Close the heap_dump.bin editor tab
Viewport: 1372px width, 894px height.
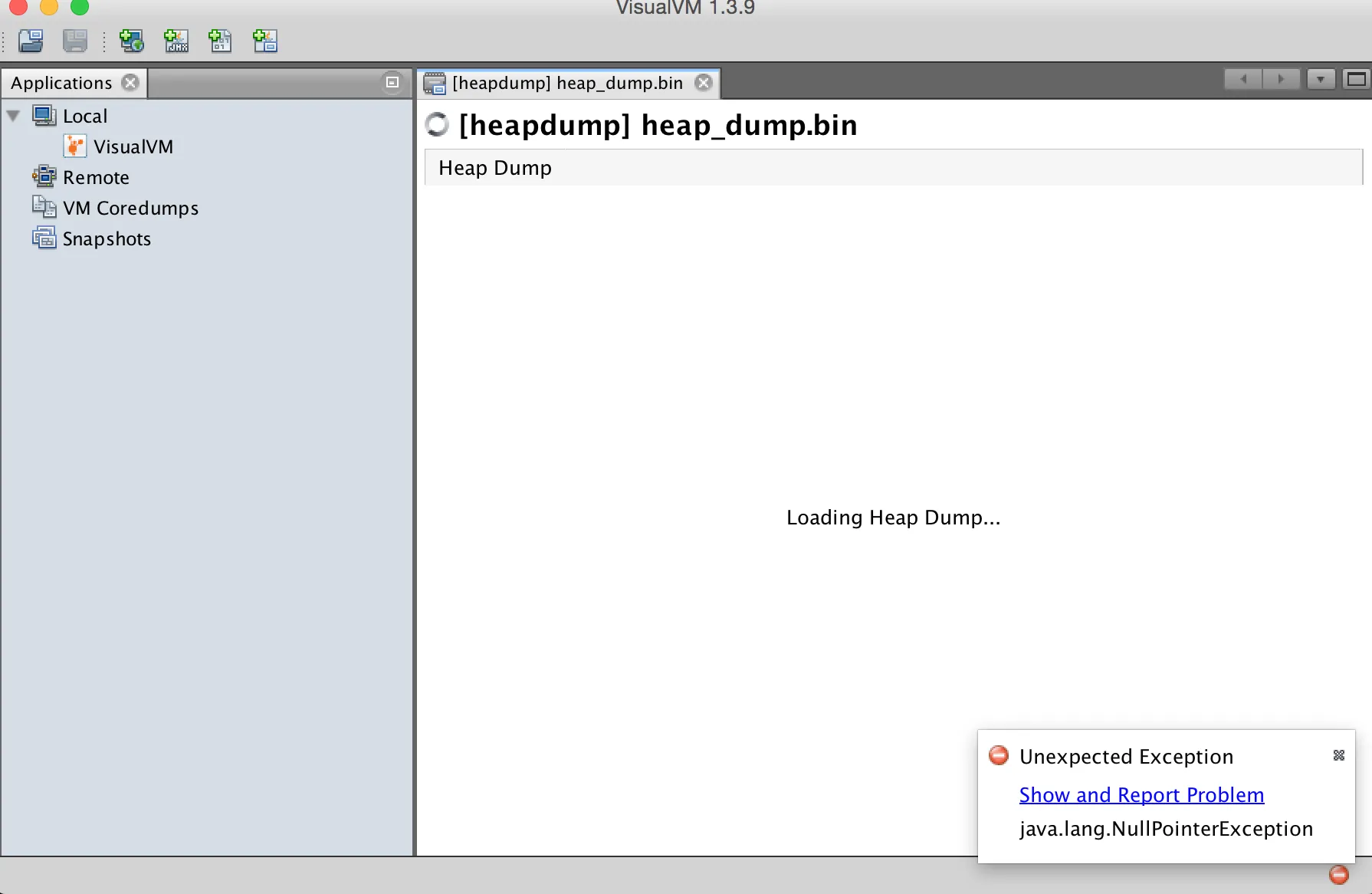703,83
